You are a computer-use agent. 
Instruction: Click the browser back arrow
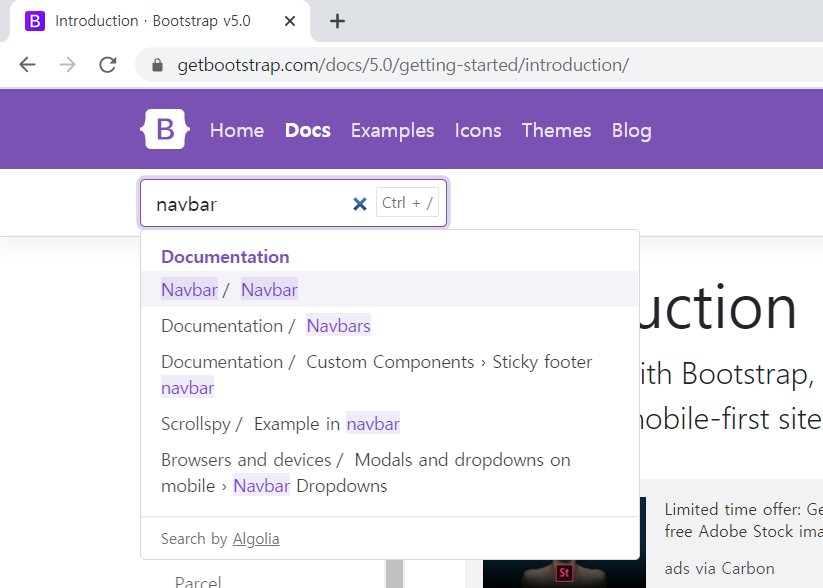(27, 65)
